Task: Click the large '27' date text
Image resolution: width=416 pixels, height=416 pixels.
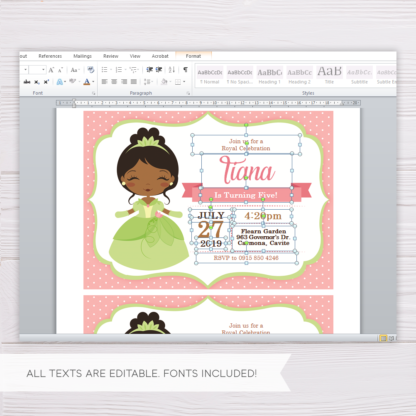Action: (x=210, y=230)
